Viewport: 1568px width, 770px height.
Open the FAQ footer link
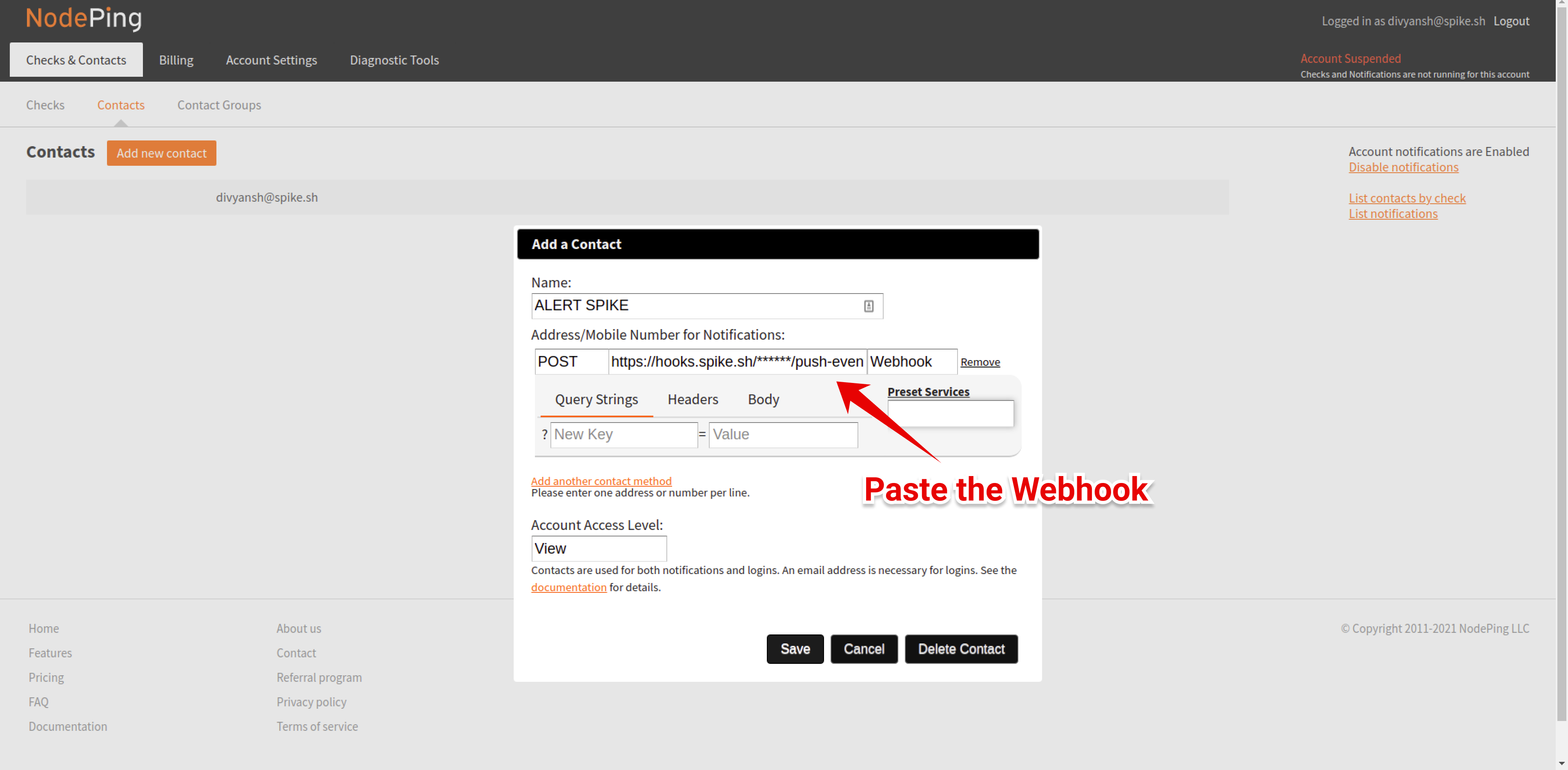click(x=38, y=702)
